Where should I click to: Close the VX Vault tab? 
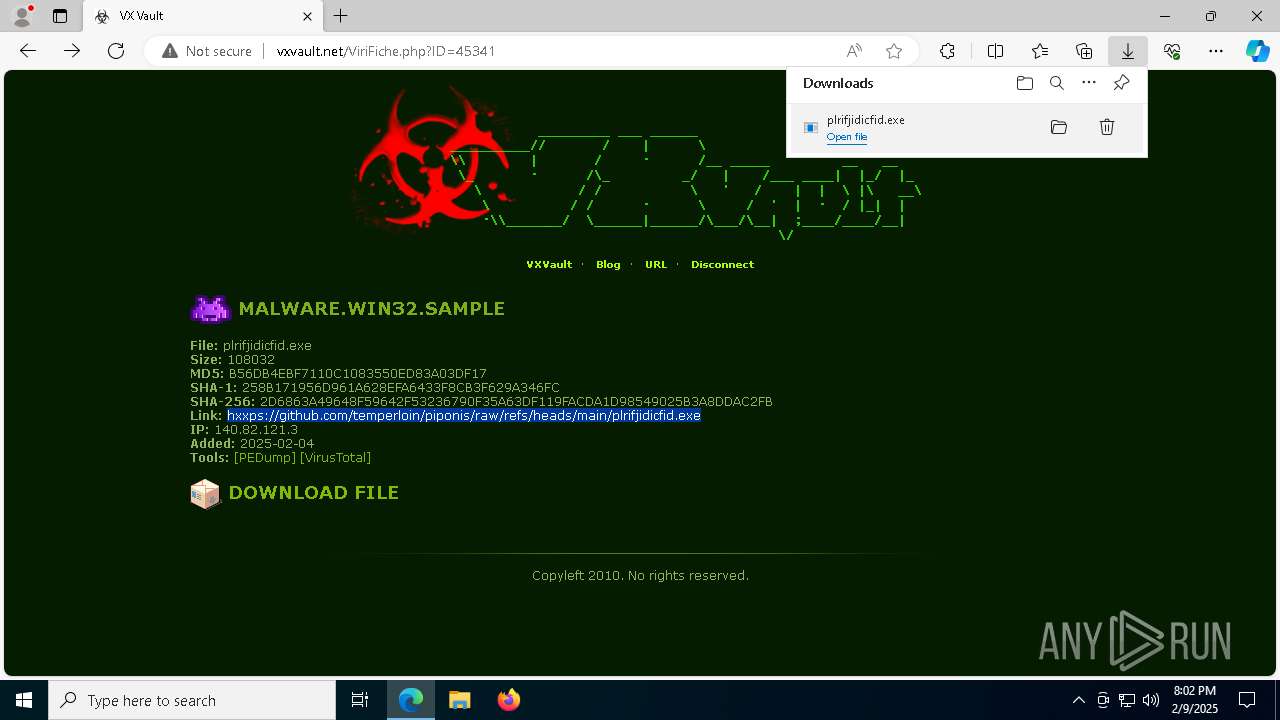pyautogui.click(x=308, y=16)
